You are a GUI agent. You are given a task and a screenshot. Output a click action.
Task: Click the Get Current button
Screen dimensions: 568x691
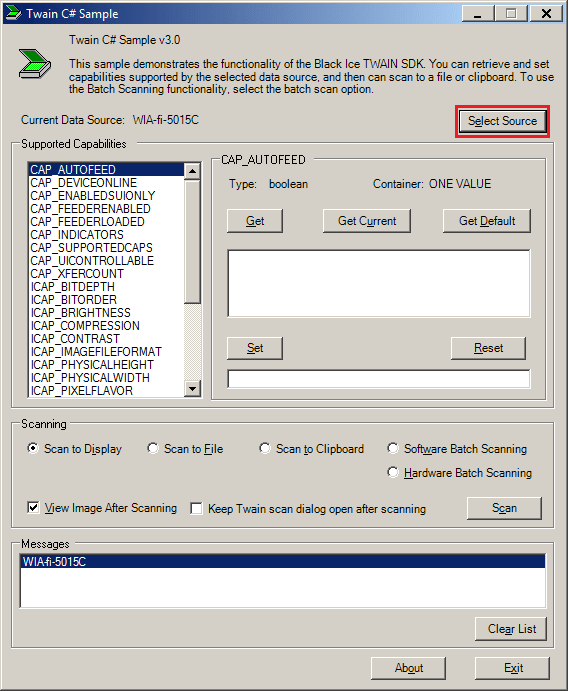tap(367, 221)
